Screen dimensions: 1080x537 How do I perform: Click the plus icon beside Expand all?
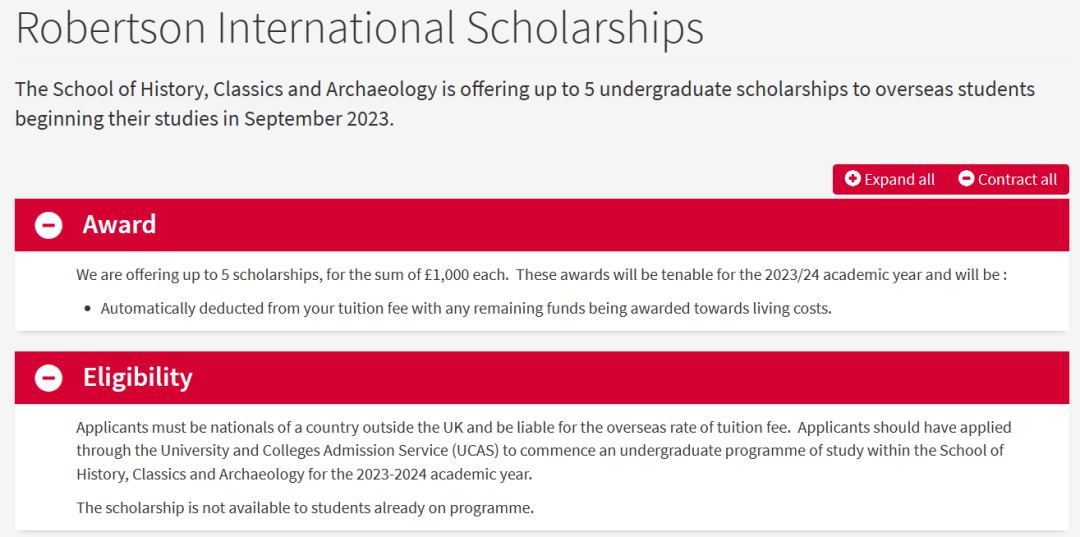(853, 179)
